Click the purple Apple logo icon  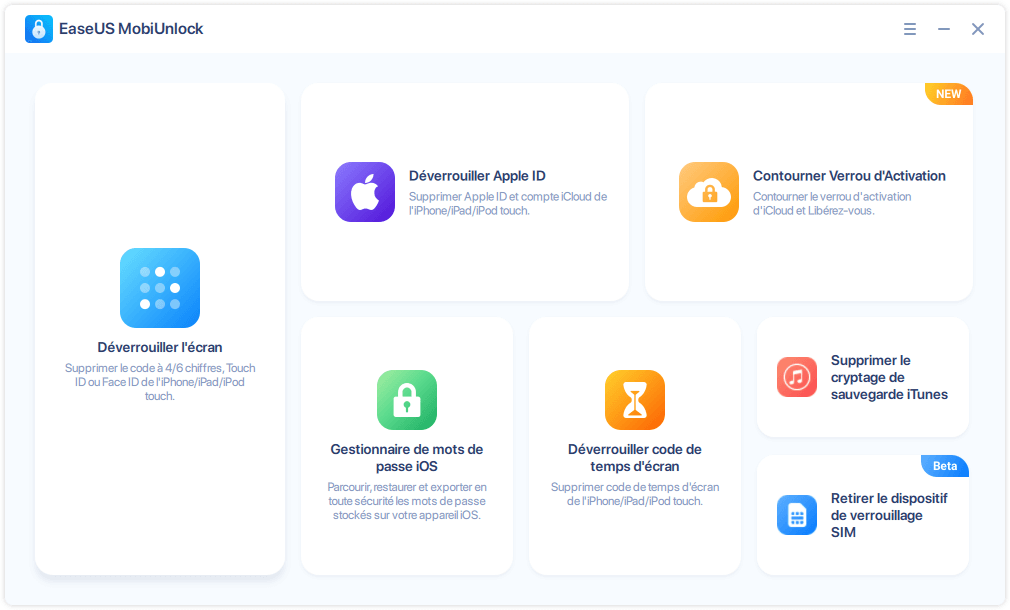click(364, 191)
